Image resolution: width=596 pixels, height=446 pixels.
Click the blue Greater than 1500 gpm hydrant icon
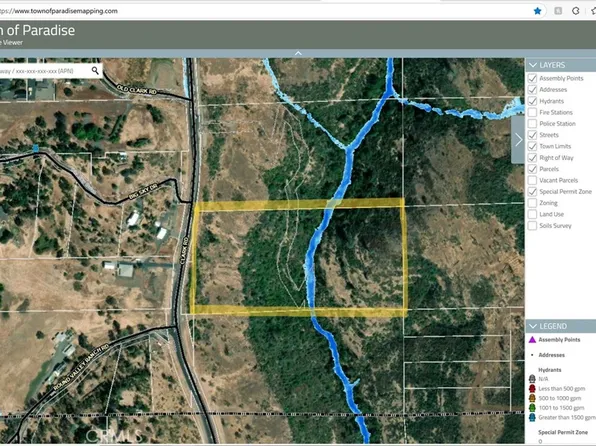click(x=532, y=417)
